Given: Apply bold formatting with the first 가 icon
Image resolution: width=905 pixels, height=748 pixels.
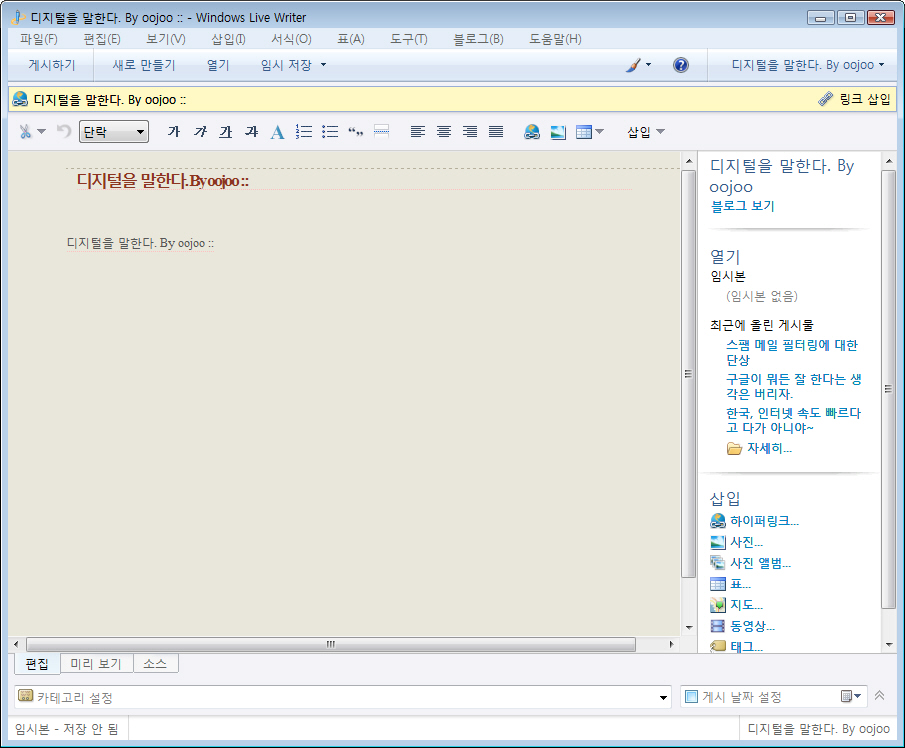Looking at the screenshot, I should pos(174,132).
